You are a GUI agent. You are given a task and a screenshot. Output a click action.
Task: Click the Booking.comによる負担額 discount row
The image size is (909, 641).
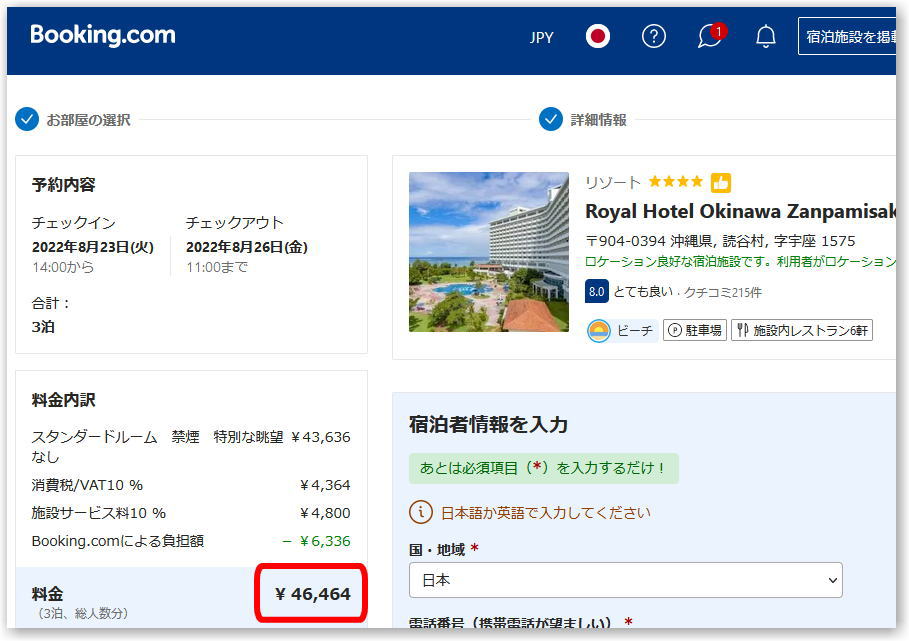click(191, 541)
